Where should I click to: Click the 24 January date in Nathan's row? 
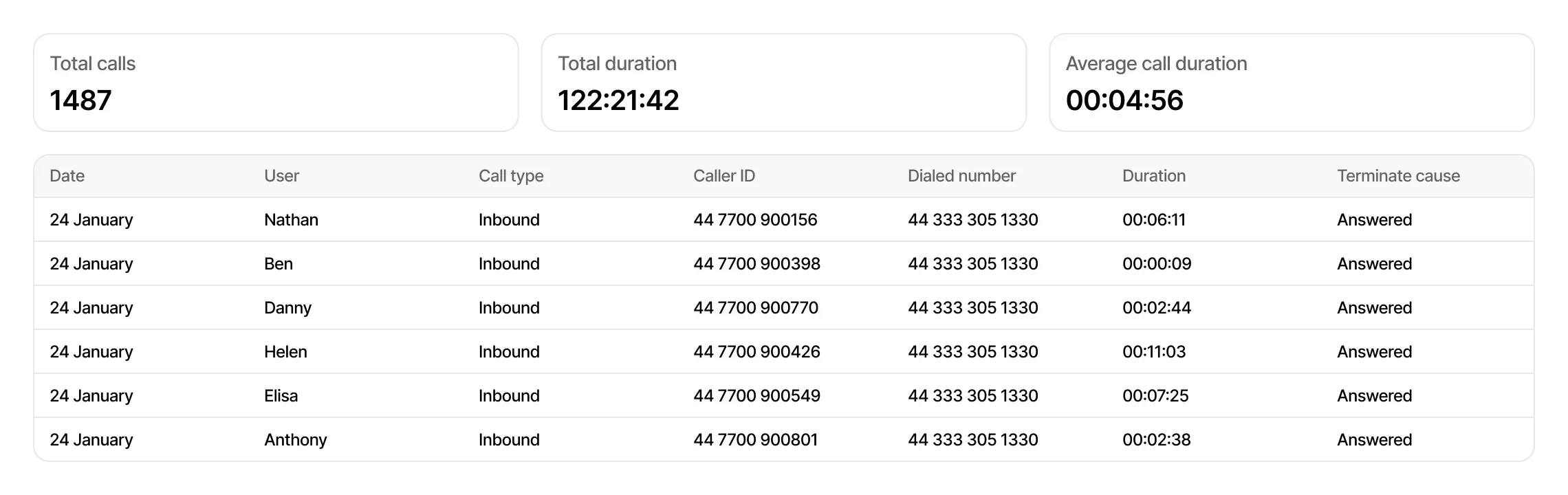coord(91,220)
